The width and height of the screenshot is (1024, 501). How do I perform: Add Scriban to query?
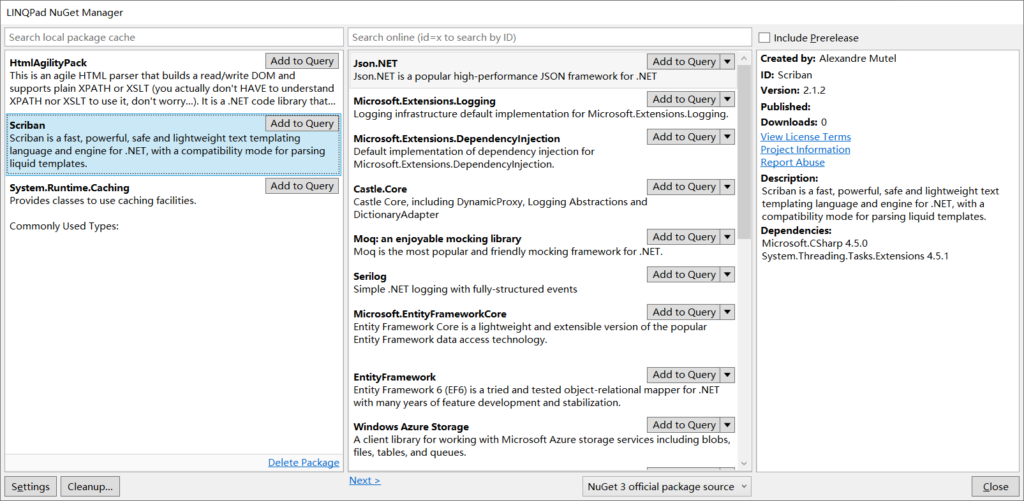(302, 123)
